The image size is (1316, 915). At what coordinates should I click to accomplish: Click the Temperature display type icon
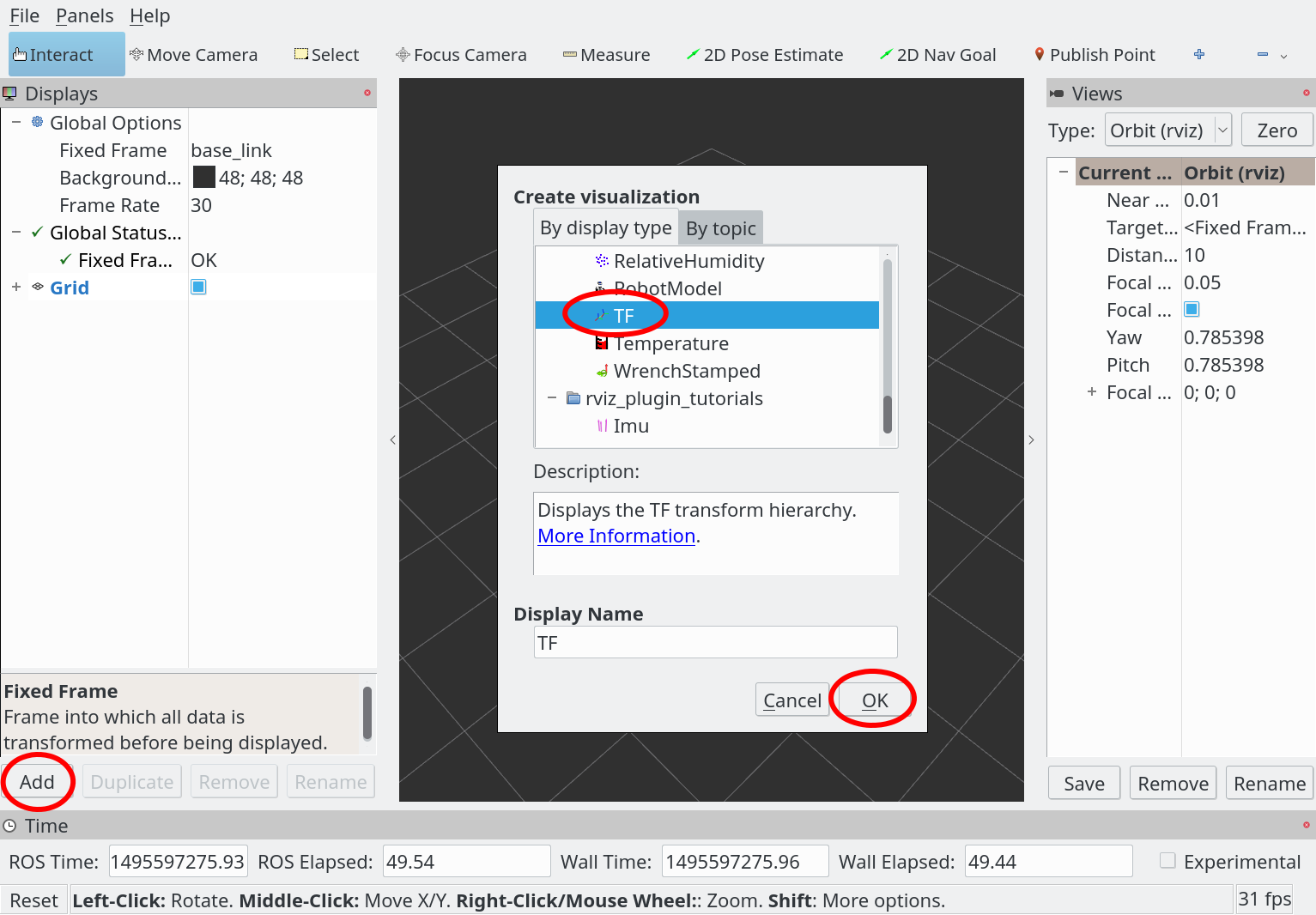tap(602, 342)
